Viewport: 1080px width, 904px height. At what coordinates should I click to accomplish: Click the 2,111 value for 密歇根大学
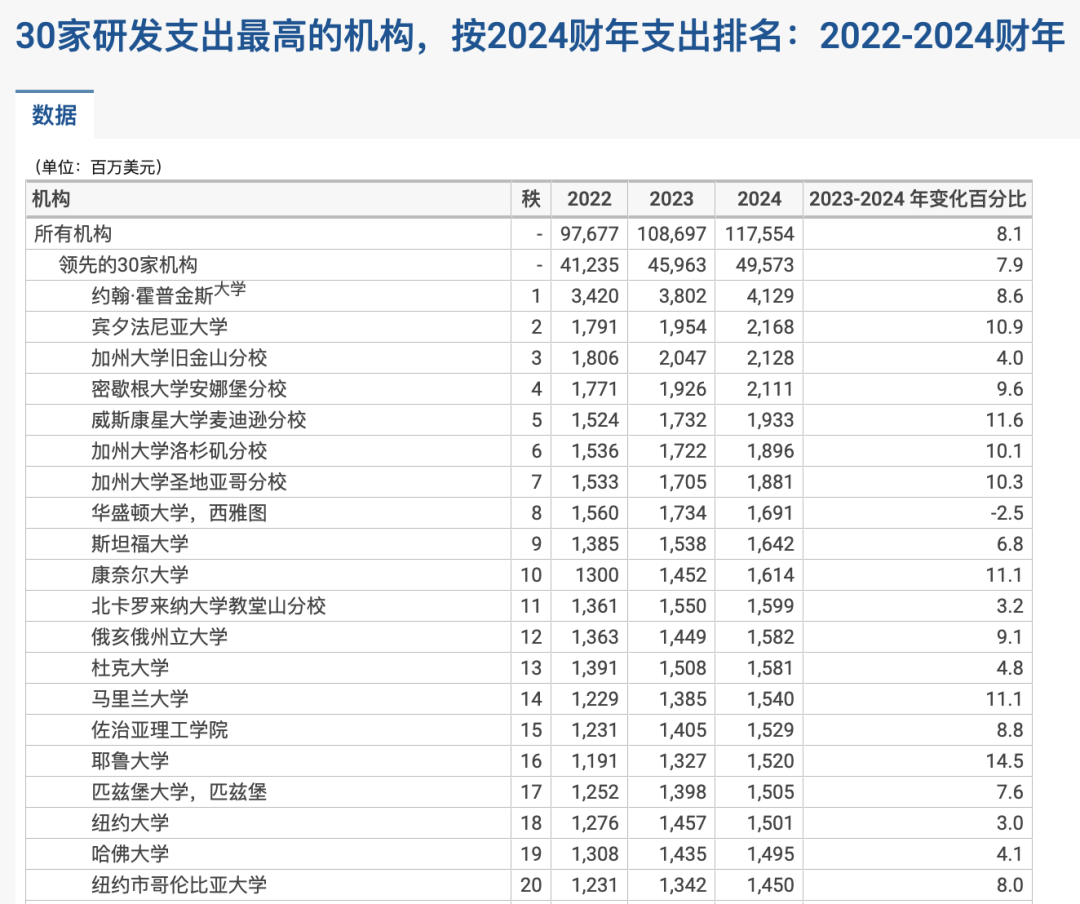pos(770,389)
